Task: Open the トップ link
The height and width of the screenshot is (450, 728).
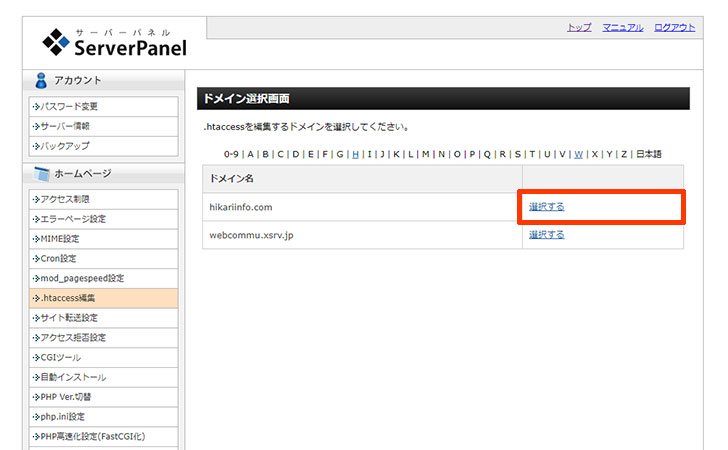Action: (x=579, y=27)
